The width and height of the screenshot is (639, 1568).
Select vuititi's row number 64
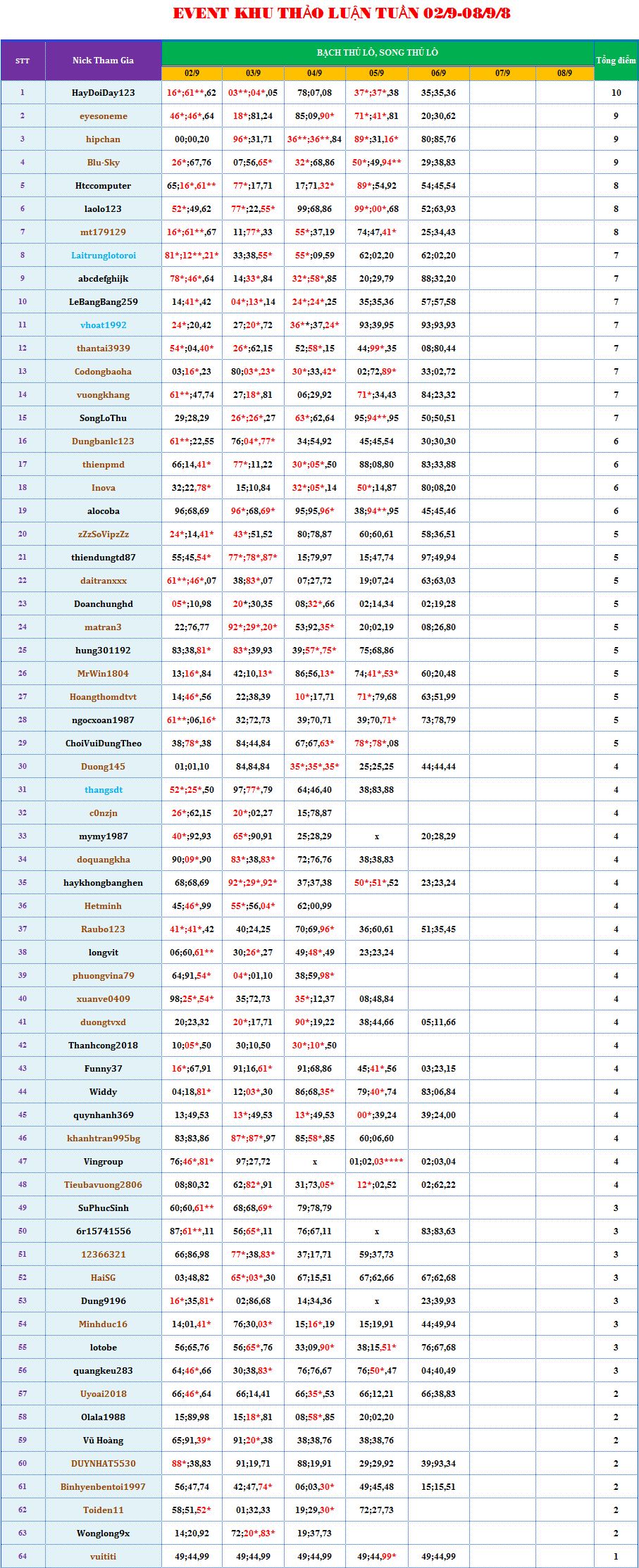23,1557
